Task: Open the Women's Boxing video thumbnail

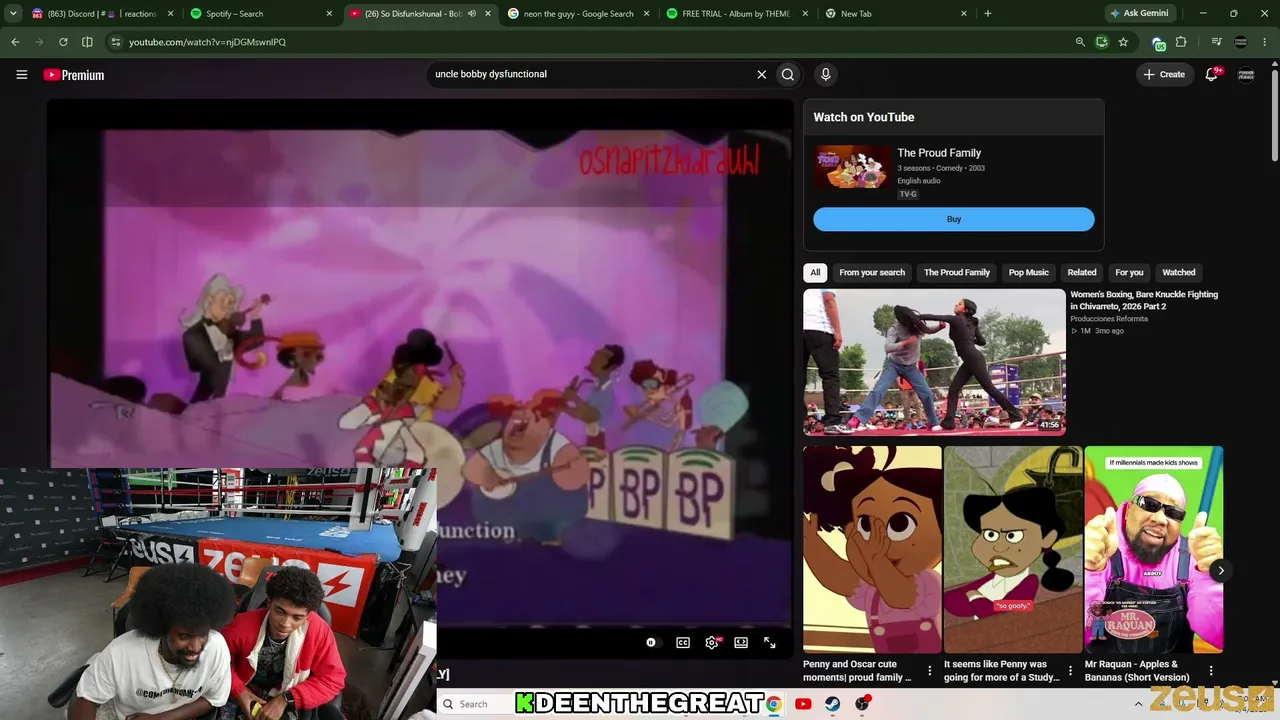Action: tap(934, 362)
